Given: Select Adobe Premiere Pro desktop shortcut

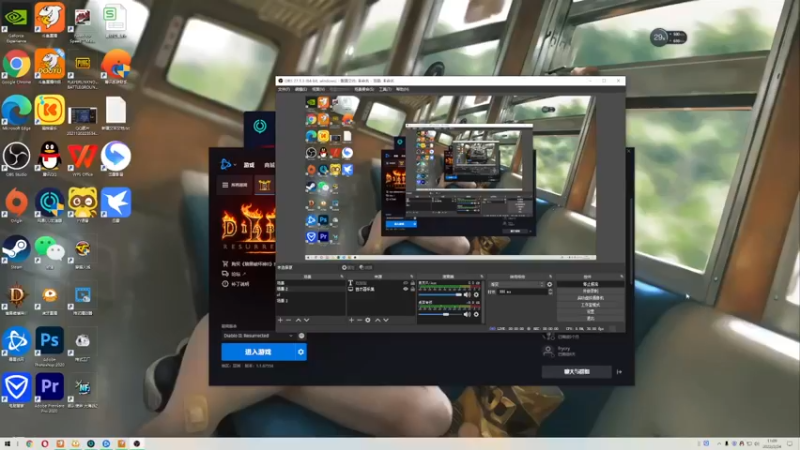Looking at the screenshot, I should coord(49,392).
